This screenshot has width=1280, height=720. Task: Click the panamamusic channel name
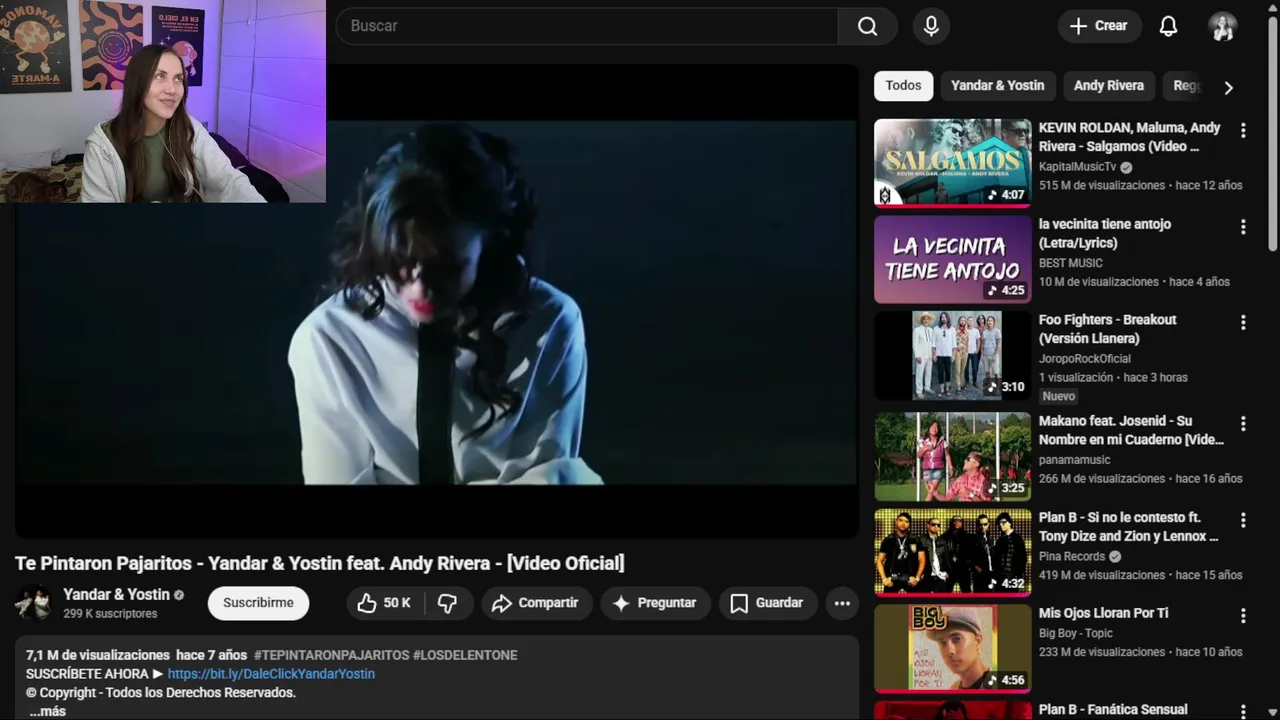click(x=1074, y=460)
